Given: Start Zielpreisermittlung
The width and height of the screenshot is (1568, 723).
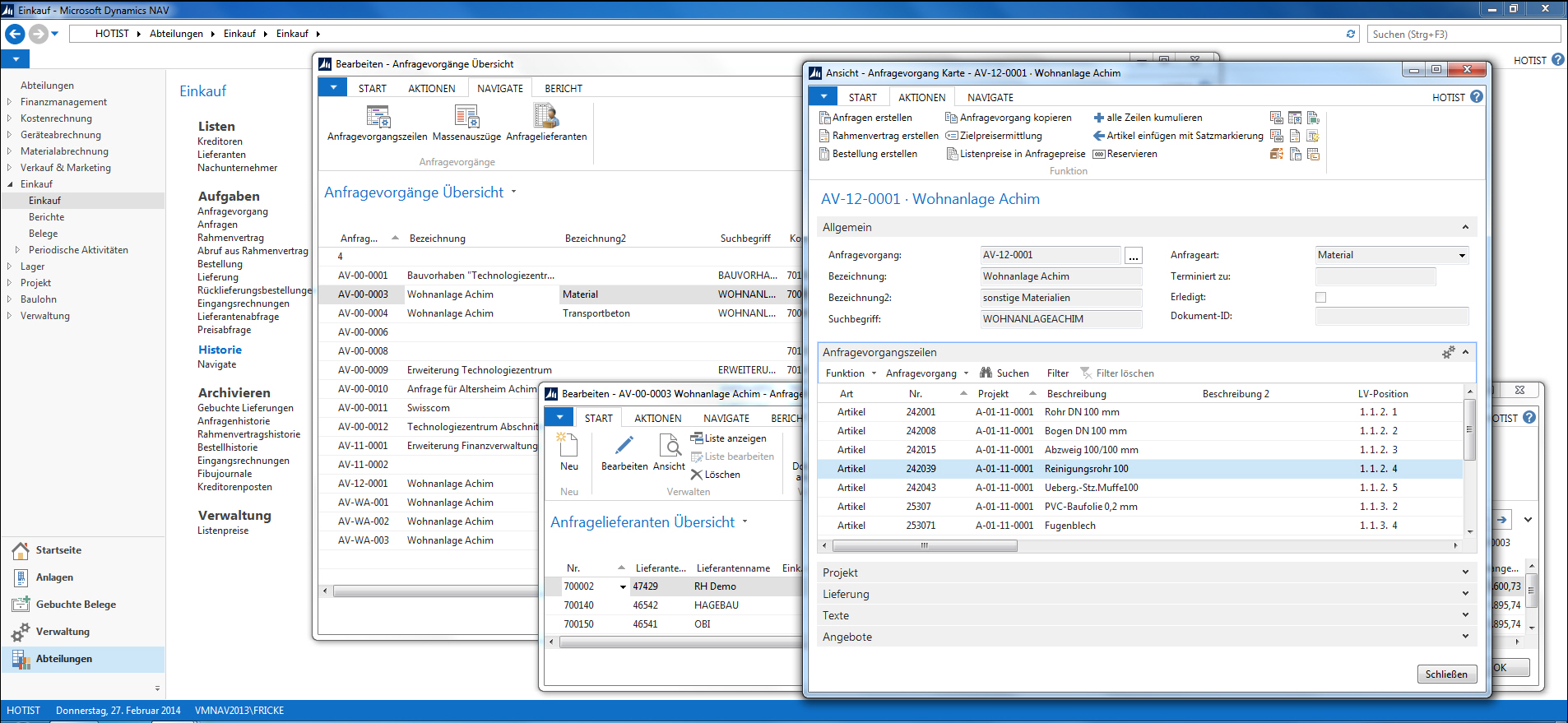Looking at the screenshot, I should pos(994,136).
